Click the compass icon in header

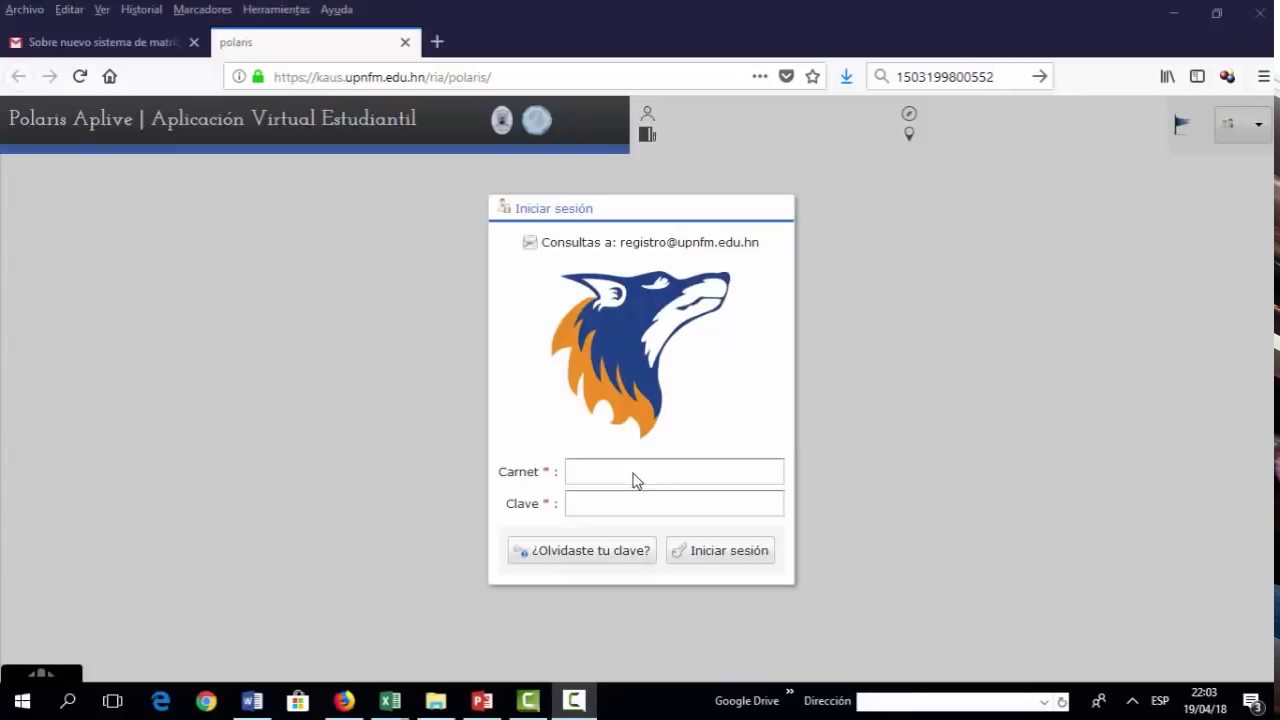(x=909, y=113)
